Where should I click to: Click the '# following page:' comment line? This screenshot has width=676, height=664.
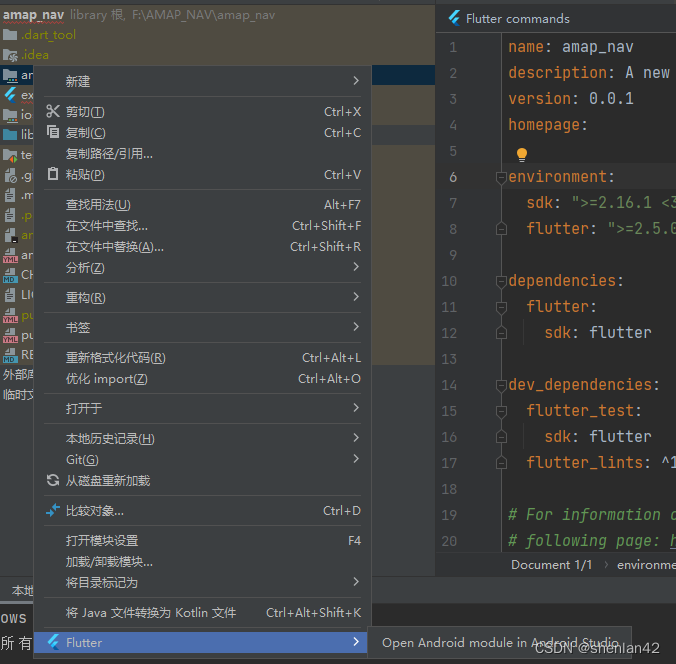point(592,541)
